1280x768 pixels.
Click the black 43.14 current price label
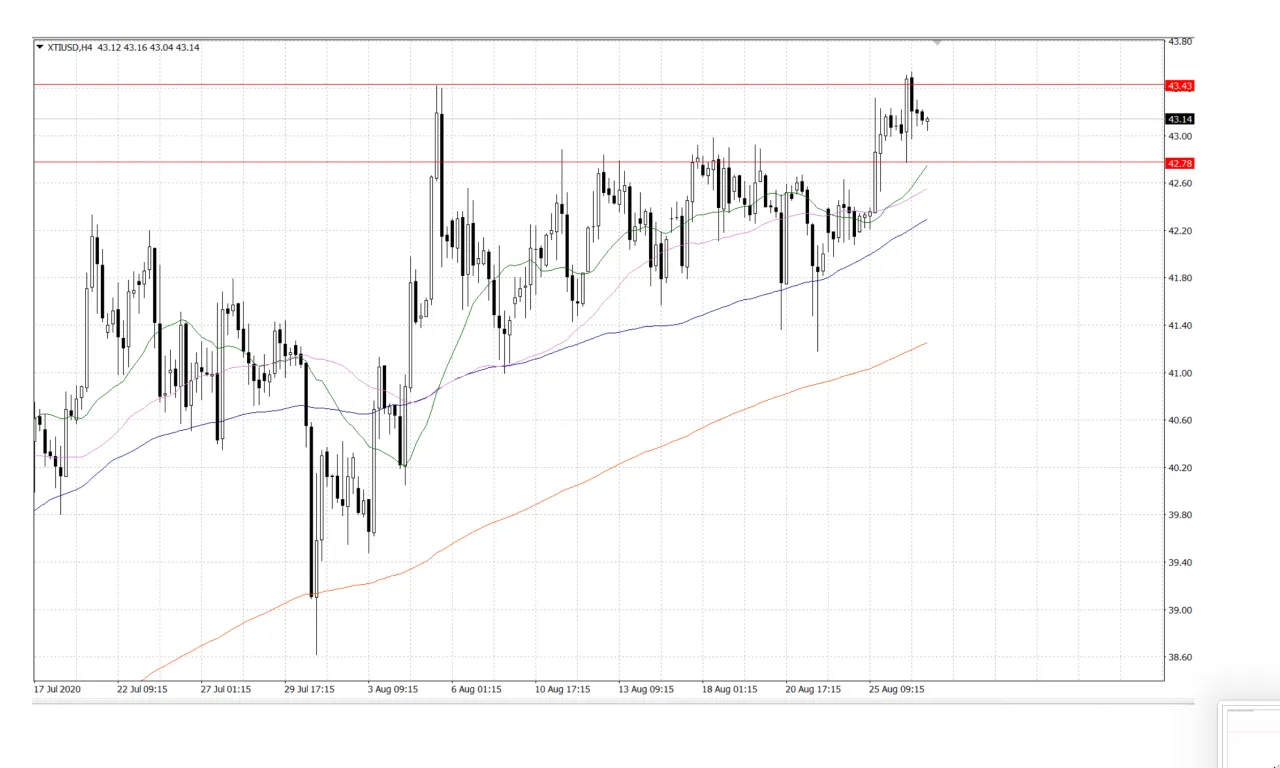click(x=1180, y=119)
